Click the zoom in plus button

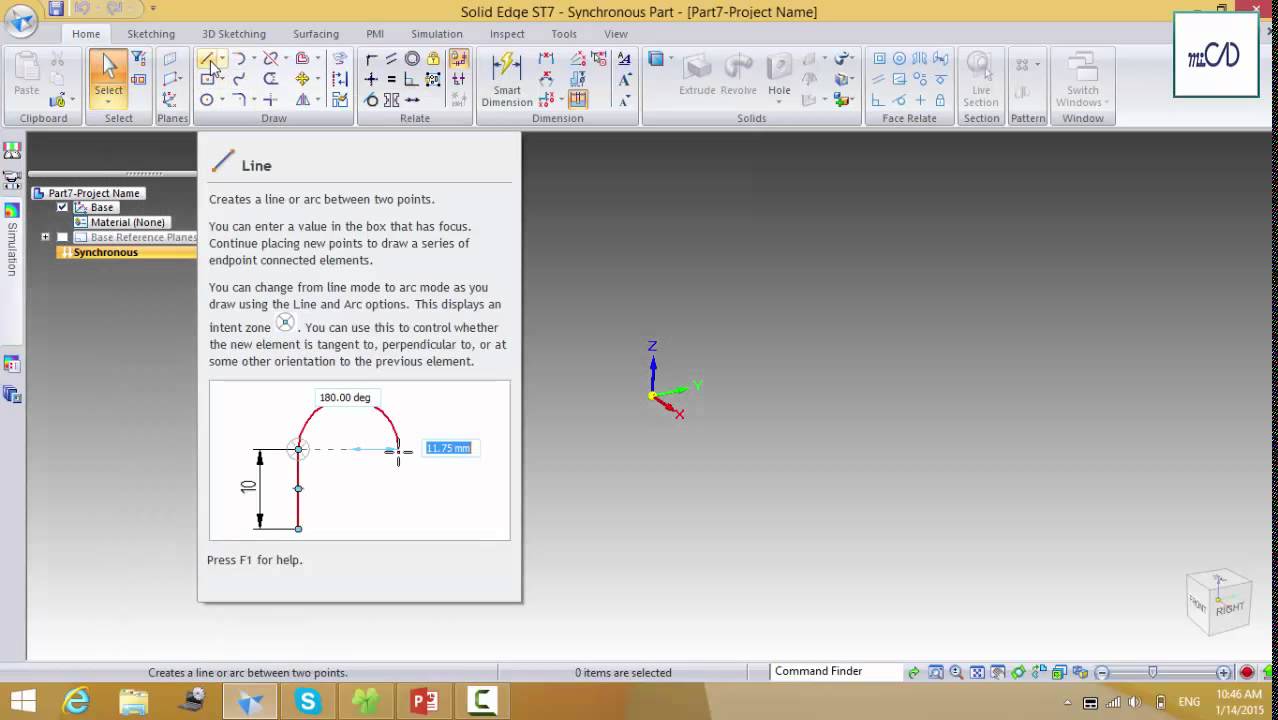point(1223,673)
